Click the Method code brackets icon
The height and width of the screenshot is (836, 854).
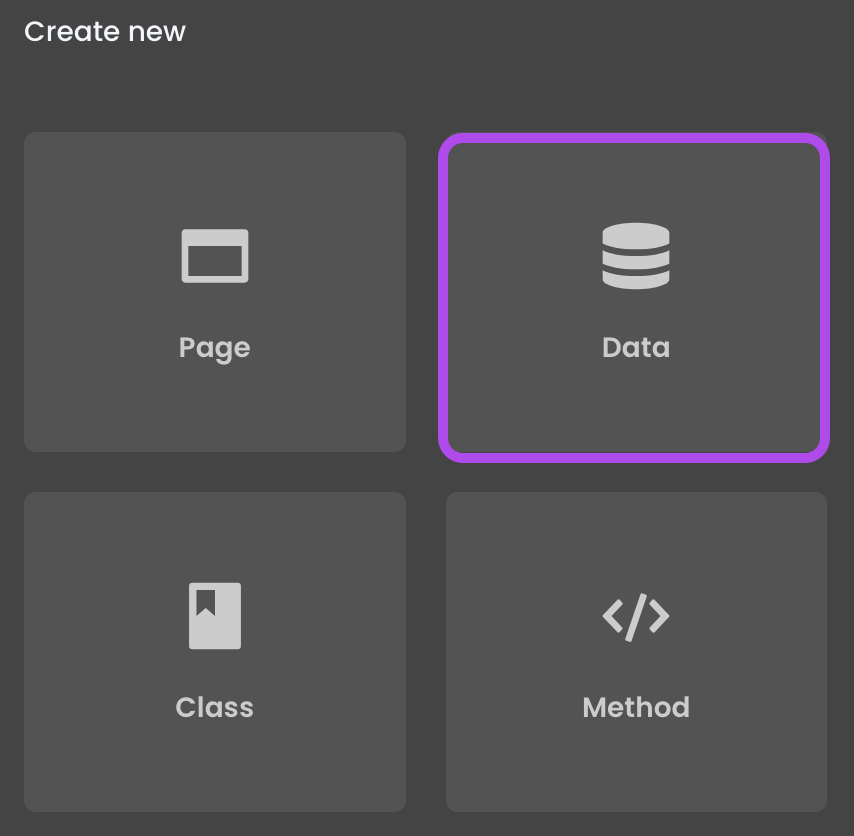coord(636,617)
